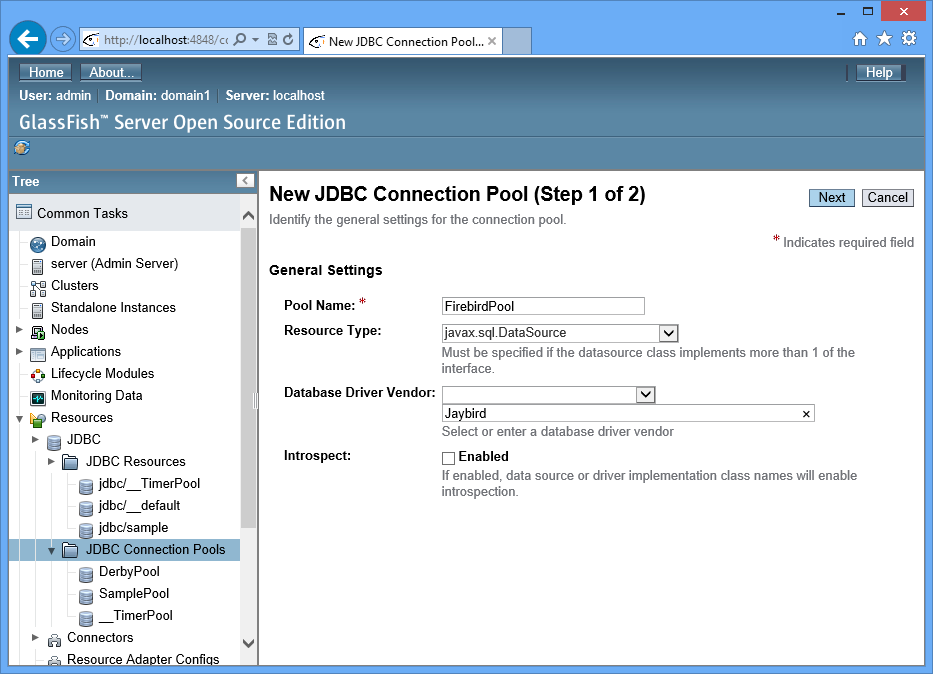Click the GlassFish refresh globe icon below banner
This screenshot has width=933, height=674.
[22, 148]
